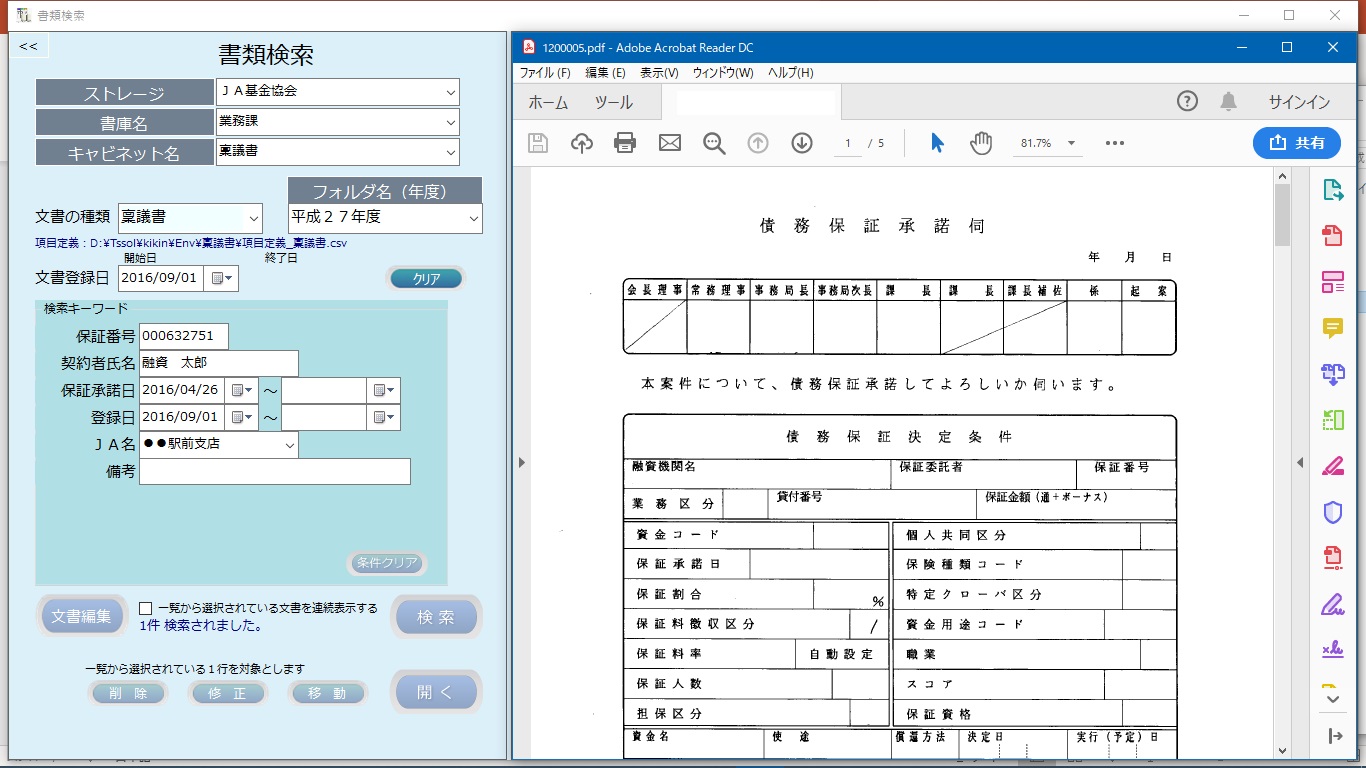
Task: Open 表示(V) menu in Acrobat
Action: coord(659,73)
